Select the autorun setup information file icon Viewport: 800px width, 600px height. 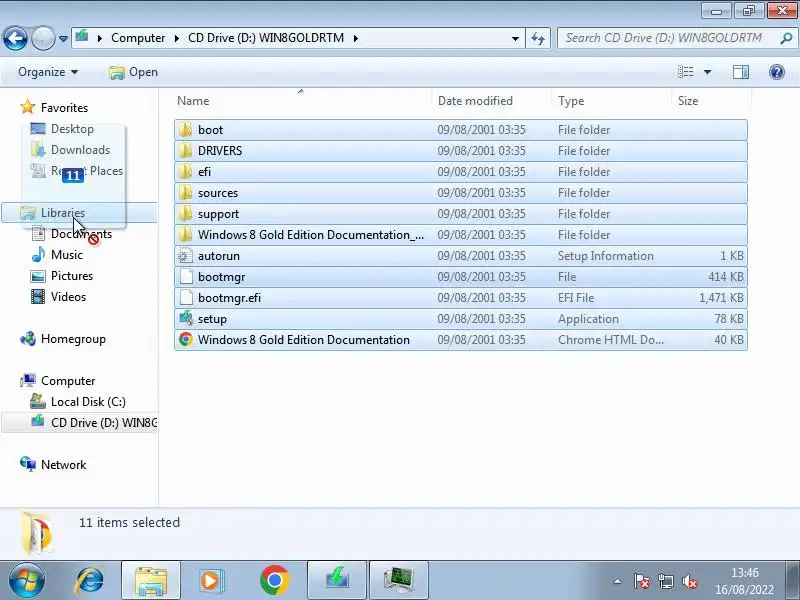[186, 255]
